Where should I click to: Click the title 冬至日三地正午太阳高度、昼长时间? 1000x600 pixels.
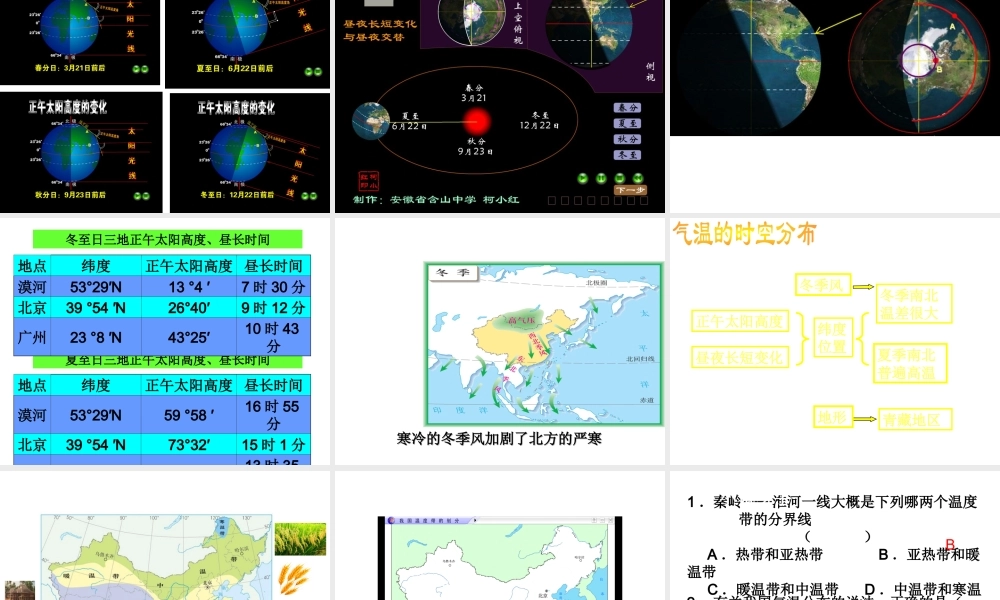(x=168, y=240)
